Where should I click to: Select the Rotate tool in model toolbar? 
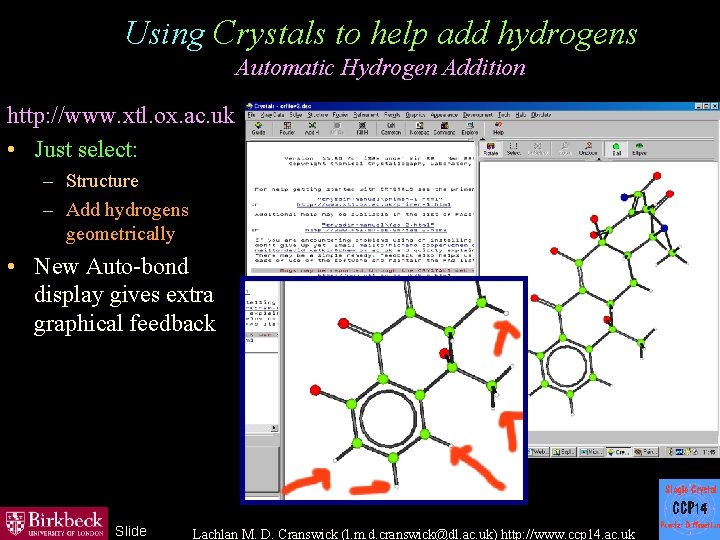point(491,149)
